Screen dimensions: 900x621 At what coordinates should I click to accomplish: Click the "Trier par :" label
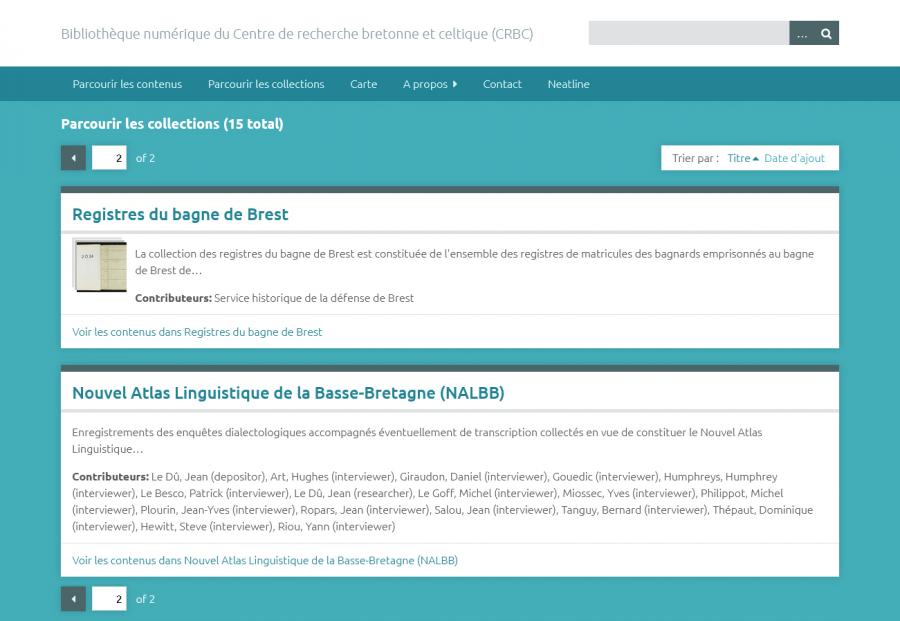click(695, 158)
